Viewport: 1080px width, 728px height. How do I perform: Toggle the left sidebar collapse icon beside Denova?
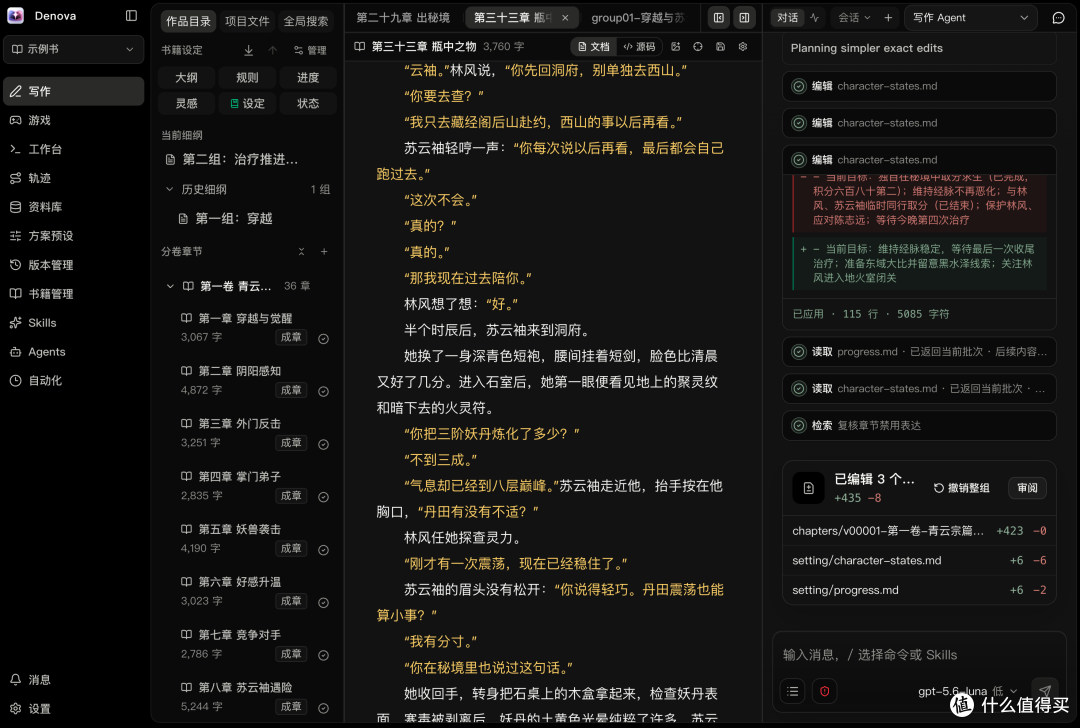(131, 15)
